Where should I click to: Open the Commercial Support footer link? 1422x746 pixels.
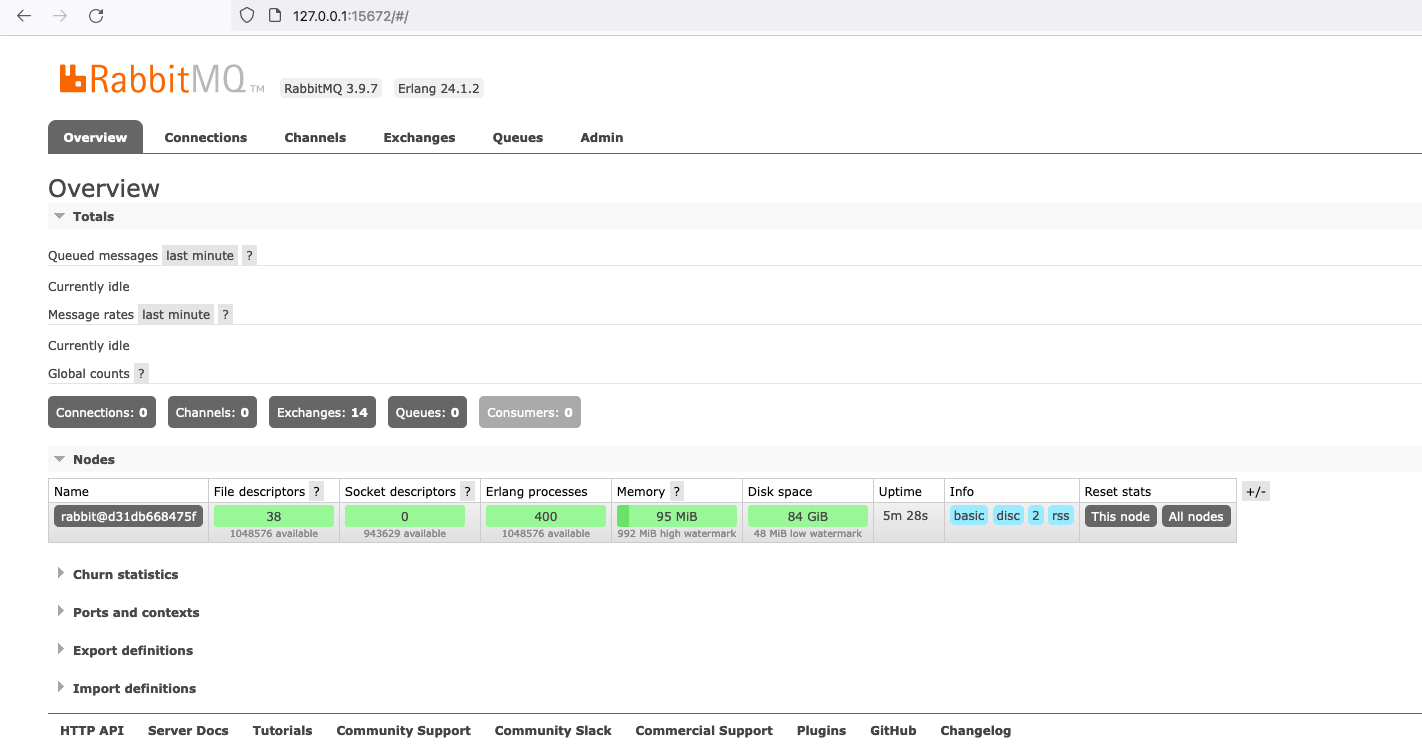[x=704, y=730]
